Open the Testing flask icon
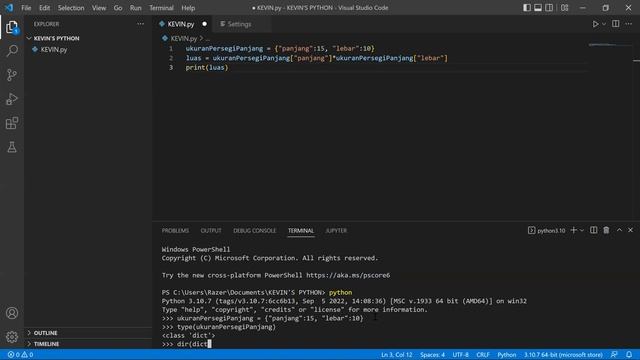 (12, 147)
